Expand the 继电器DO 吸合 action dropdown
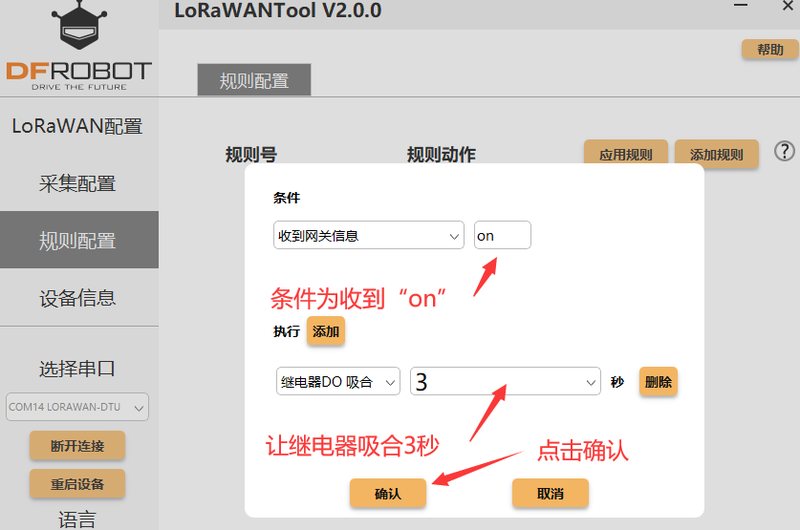Viewport: 800px width, 530px height. 337,381
